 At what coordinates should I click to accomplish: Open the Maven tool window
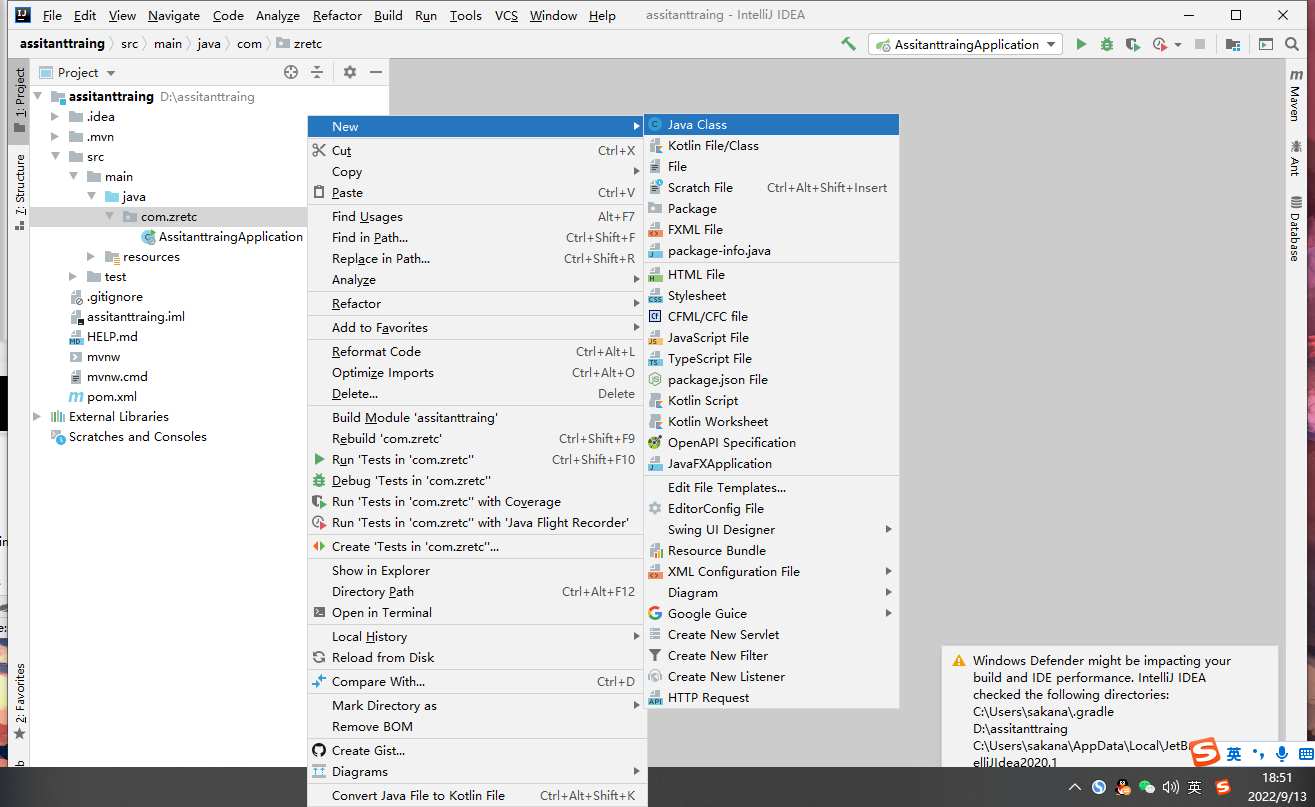[x=1296, y=95]
